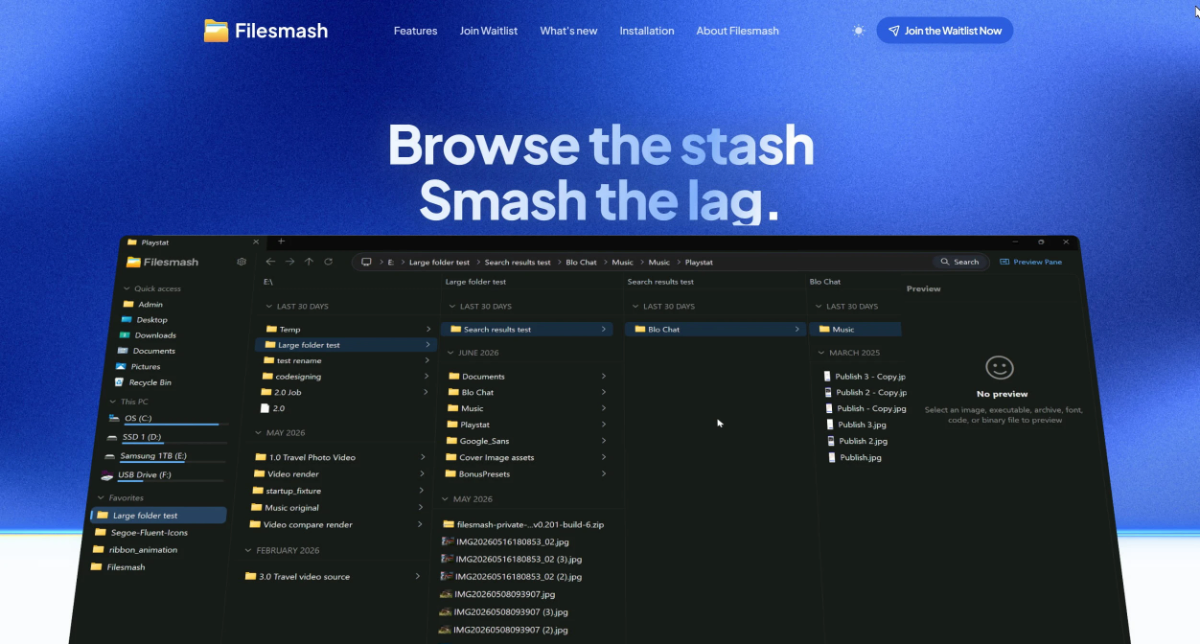Screen dimensions: 1200x644
Task: Click the thumbnail of IMG20260508093907.jpg
Action: coord(446,594)
